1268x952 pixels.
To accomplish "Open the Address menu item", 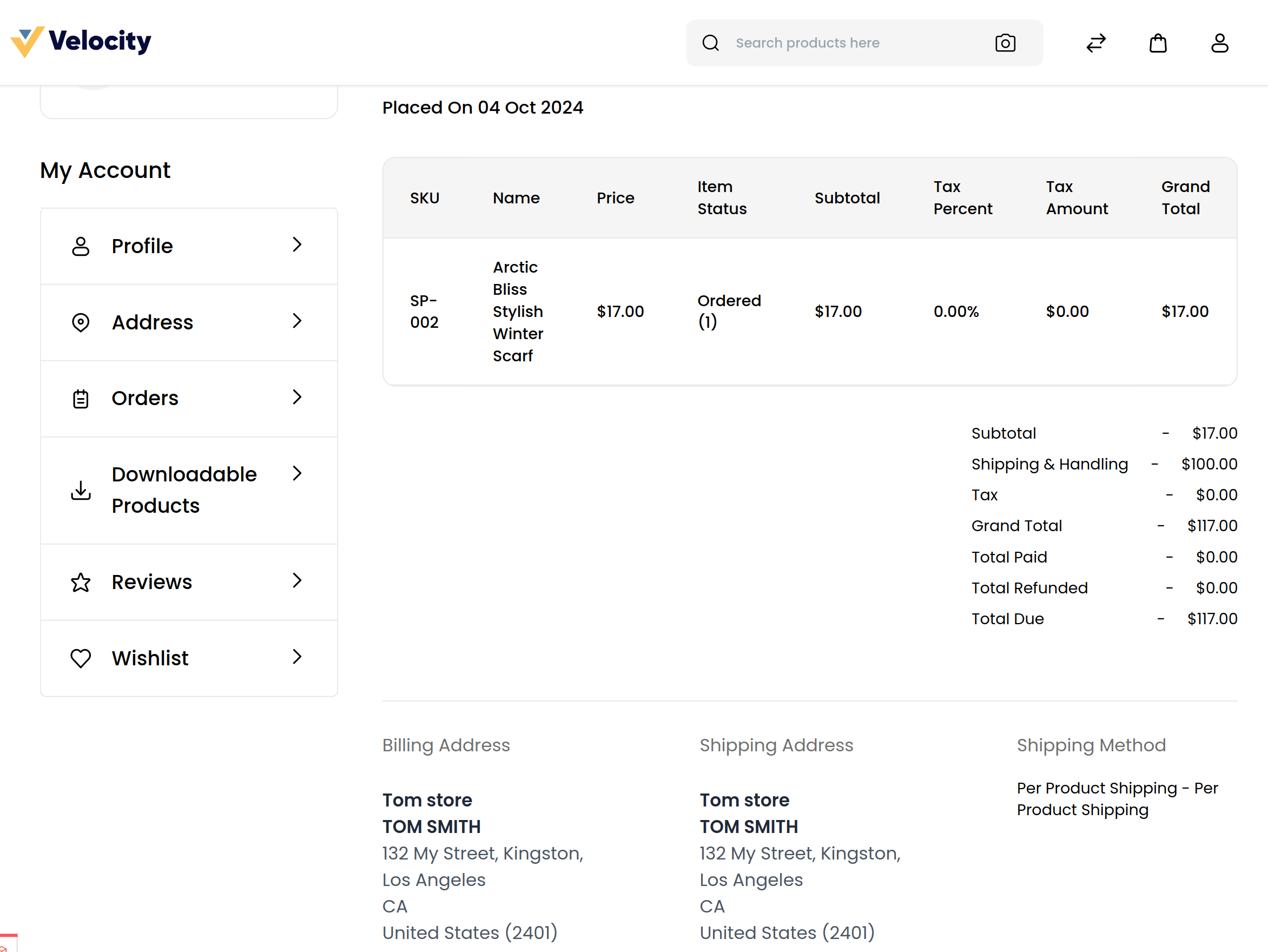I will [153, 322].
